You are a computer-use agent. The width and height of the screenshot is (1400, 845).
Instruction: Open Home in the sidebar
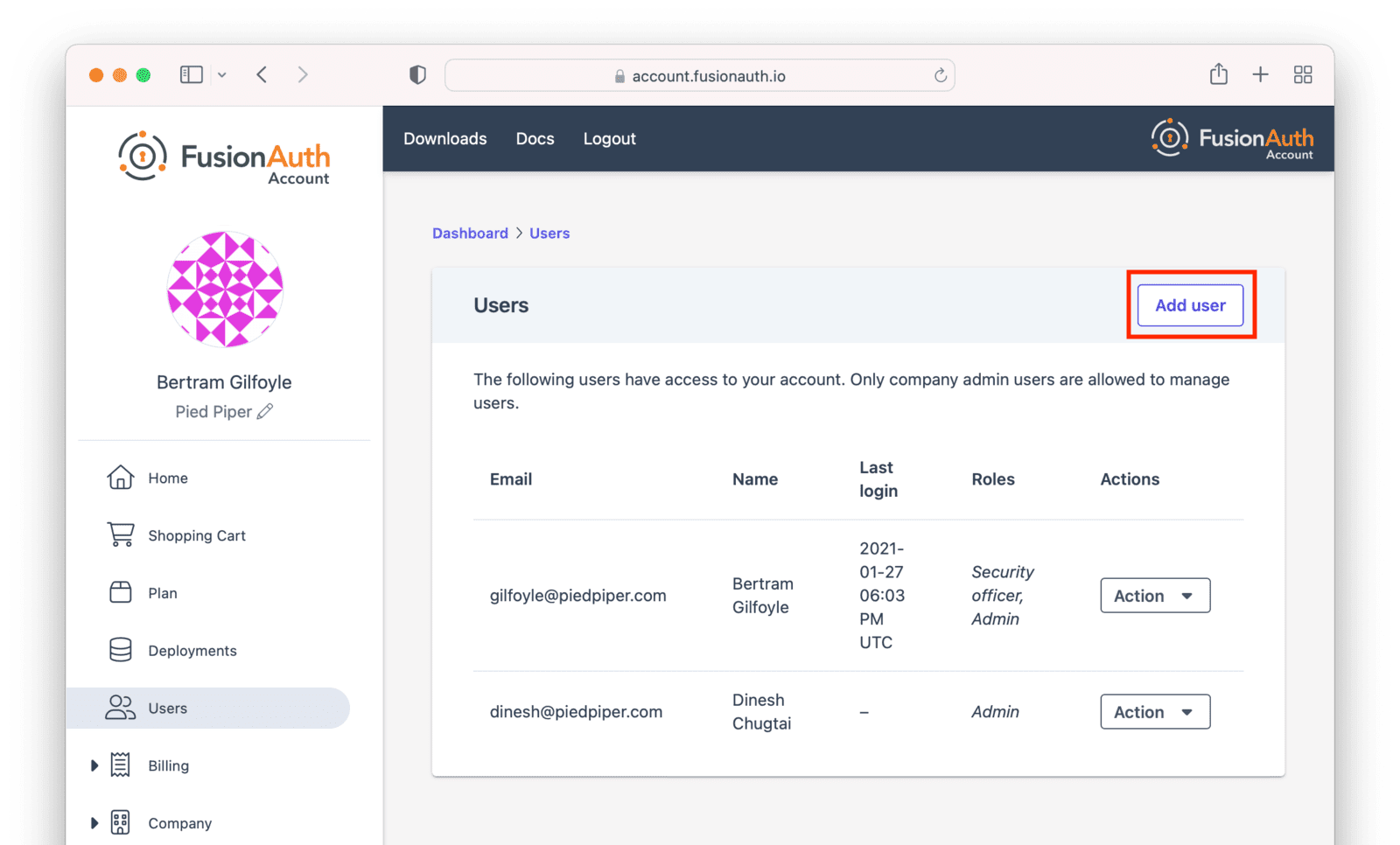pos(167,478)
